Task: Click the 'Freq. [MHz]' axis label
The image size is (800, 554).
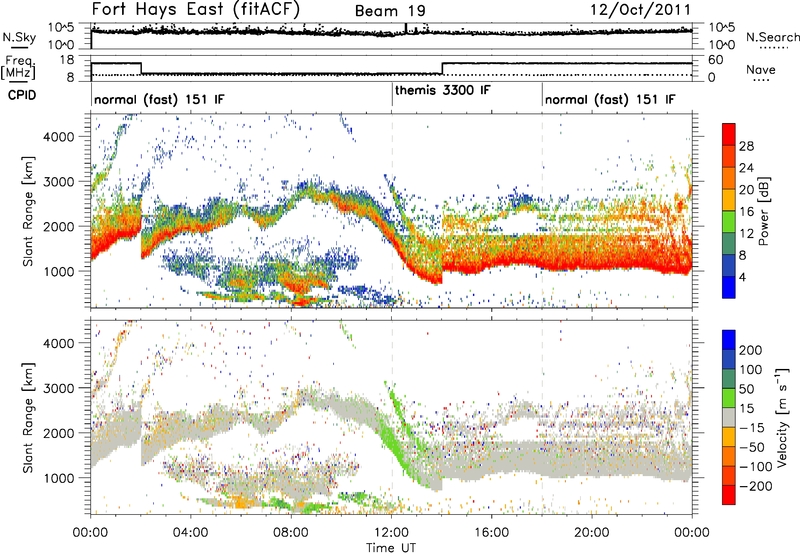Action: 18,67
